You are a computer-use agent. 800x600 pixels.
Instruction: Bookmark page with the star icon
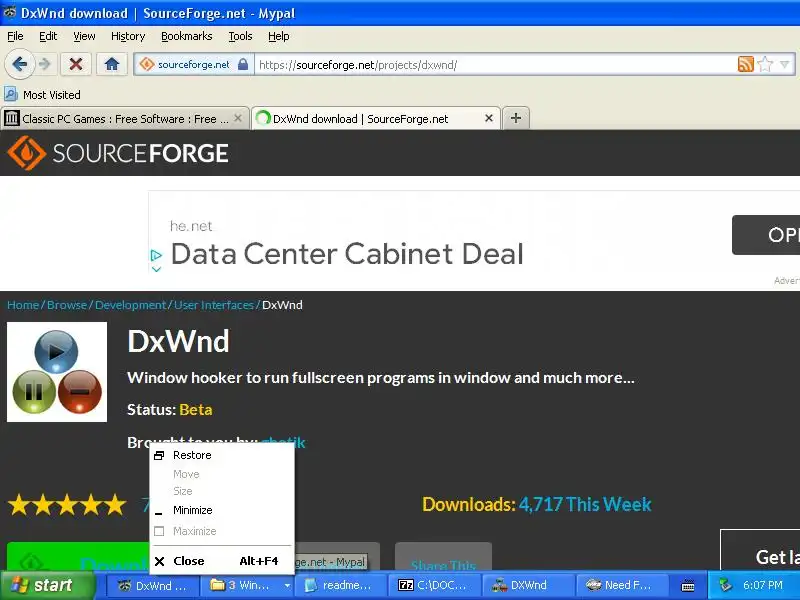click(765, 64)
